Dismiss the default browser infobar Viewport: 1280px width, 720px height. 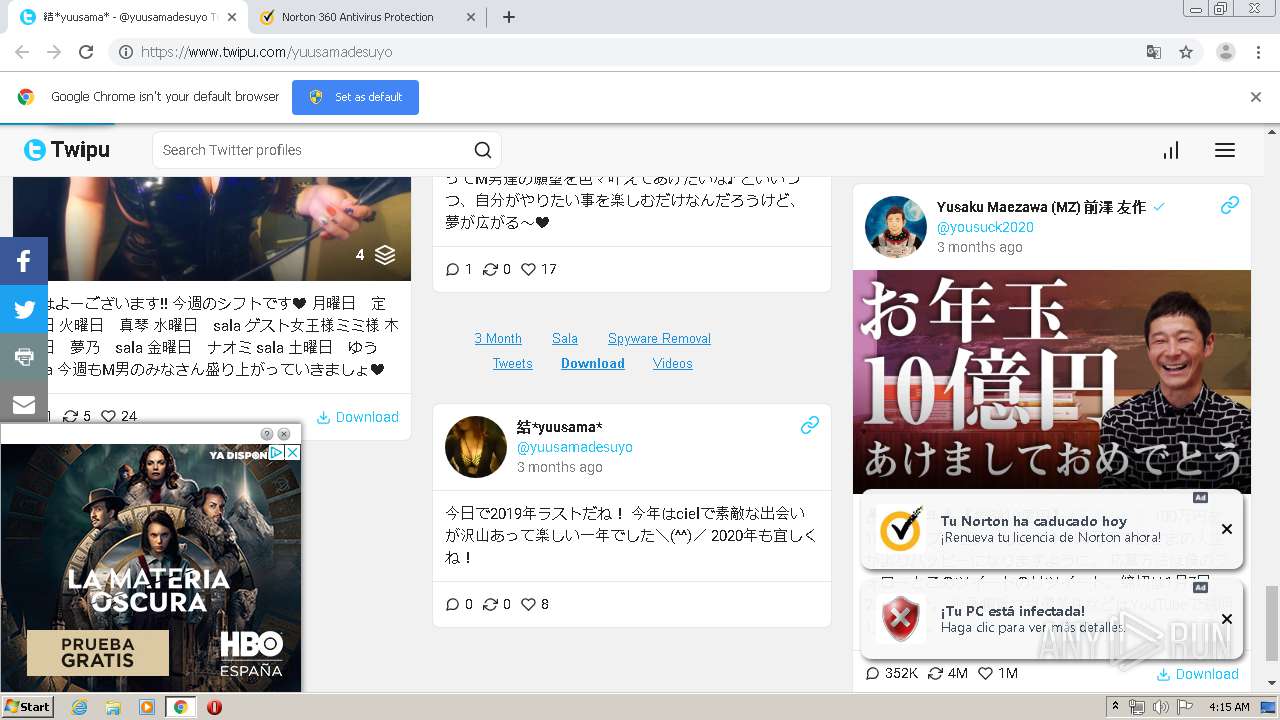click(1256, 97)
